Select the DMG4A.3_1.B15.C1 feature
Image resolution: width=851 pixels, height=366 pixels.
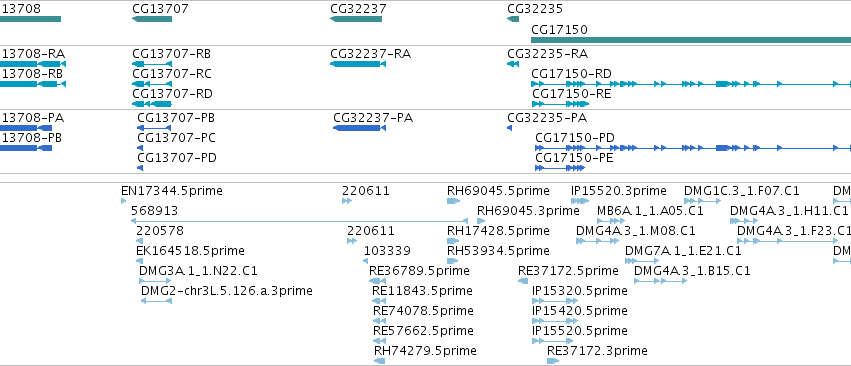(661, 281)
